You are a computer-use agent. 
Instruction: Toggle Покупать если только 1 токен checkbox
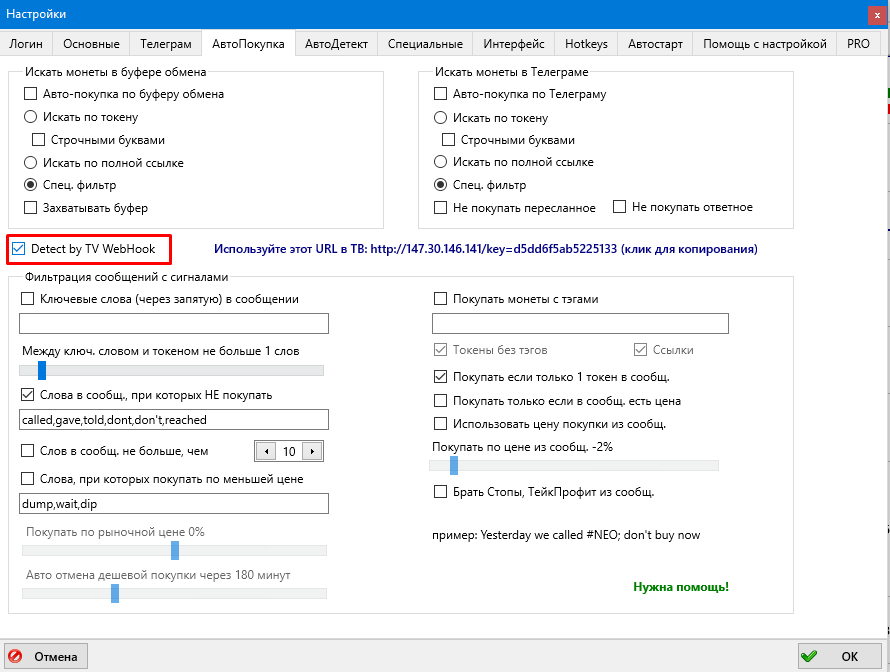pos(441,377)
